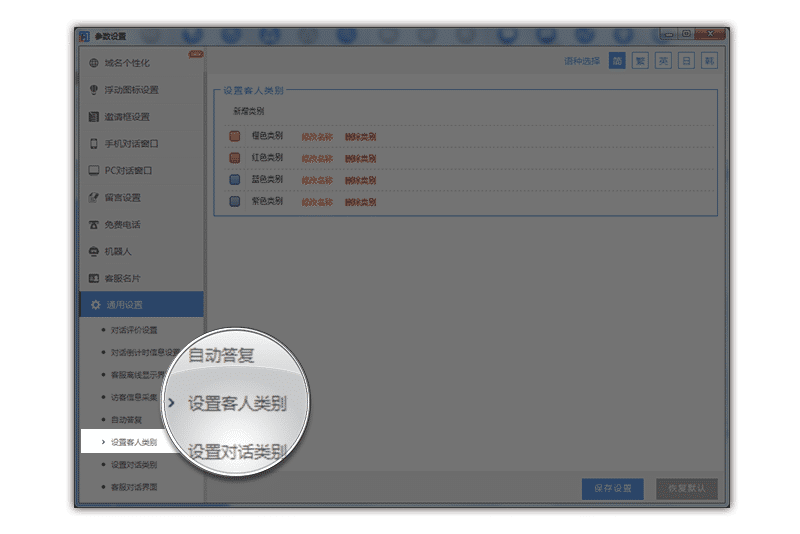The width and height of the screenshot is (800, 534).
Task: Click 修改名称 for 蓝色类别
Action: coord(317,180)
